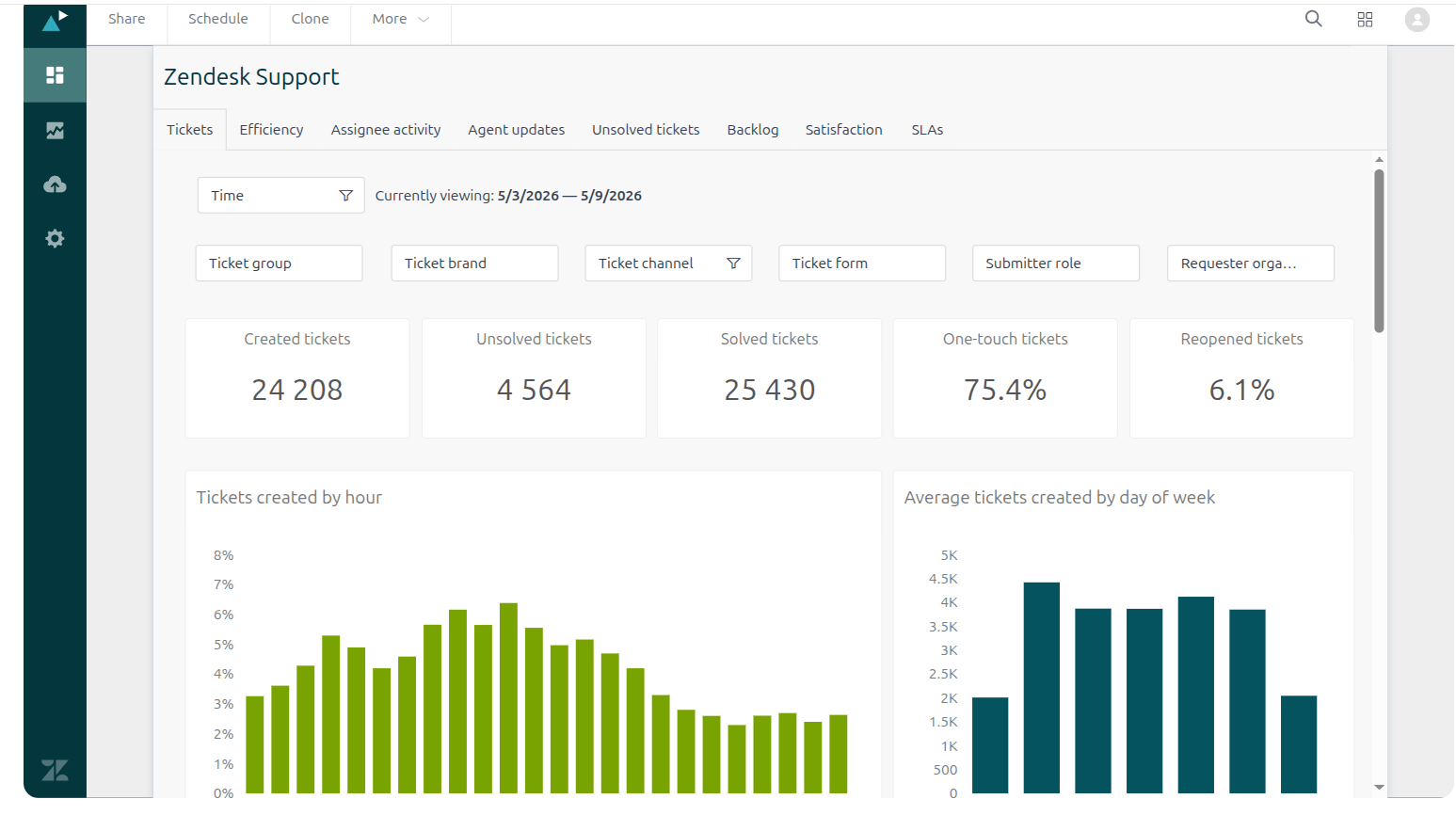
Task: Open the Dashboards icon in sidebar
Action: click(55, 75)
